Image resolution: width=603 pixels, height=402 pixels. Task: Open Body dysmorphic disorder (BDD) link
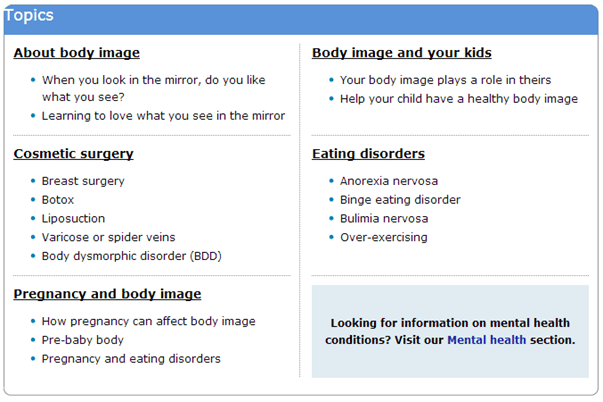[x=131, y=256]
